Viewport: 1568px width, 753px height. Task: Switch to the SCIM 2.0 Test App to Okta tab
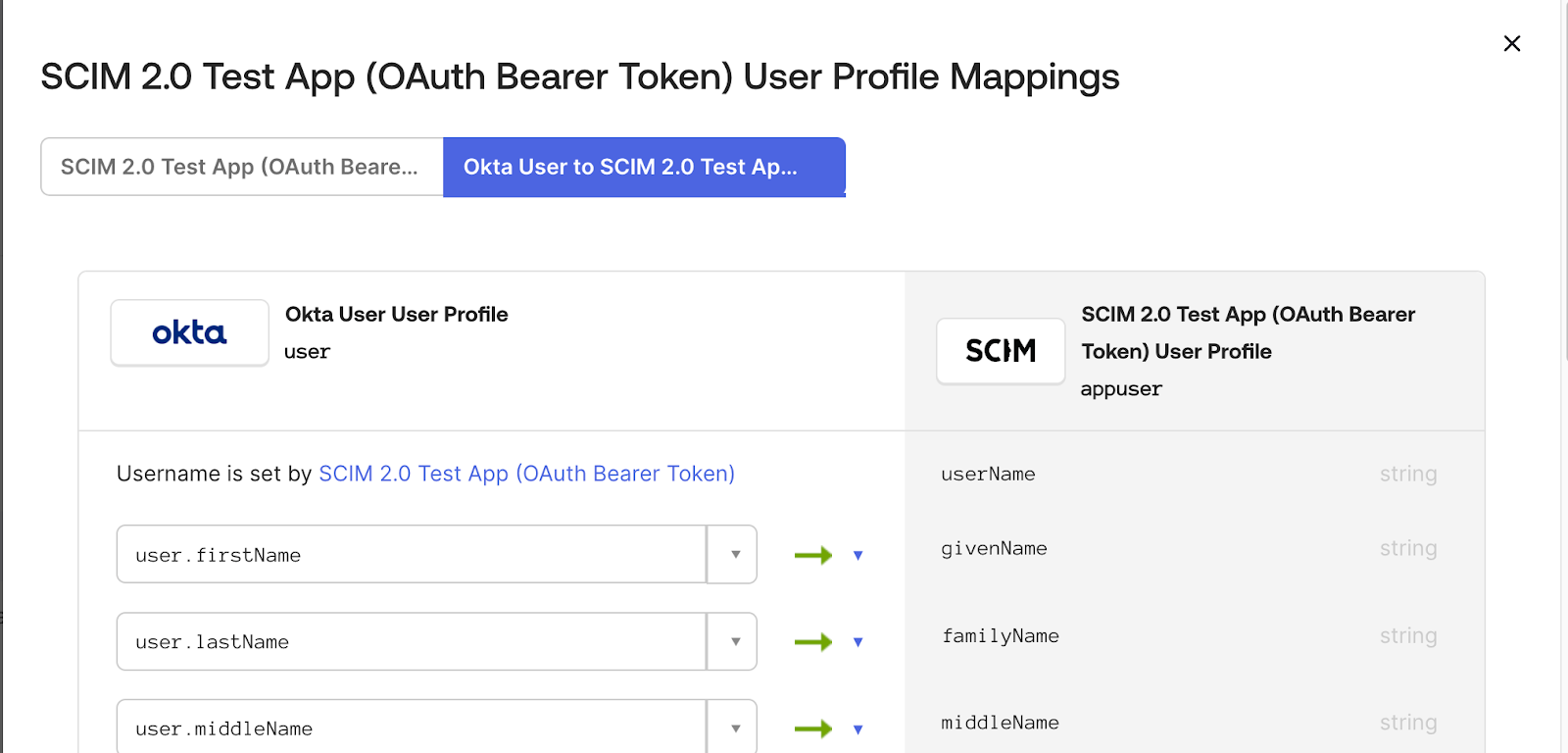tap(241, 167)
